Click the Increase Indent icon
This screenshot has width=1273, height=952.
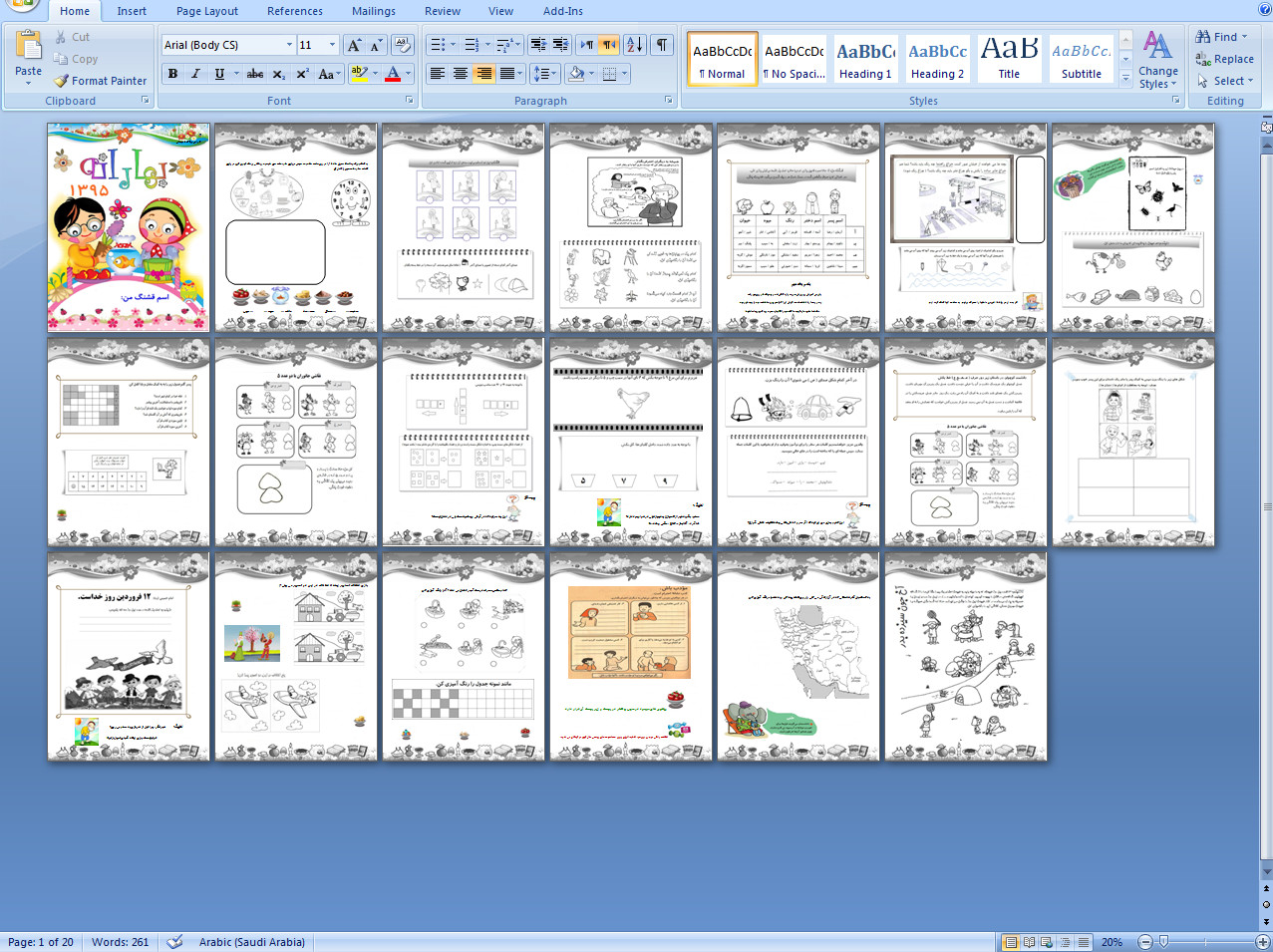[561, 45]
